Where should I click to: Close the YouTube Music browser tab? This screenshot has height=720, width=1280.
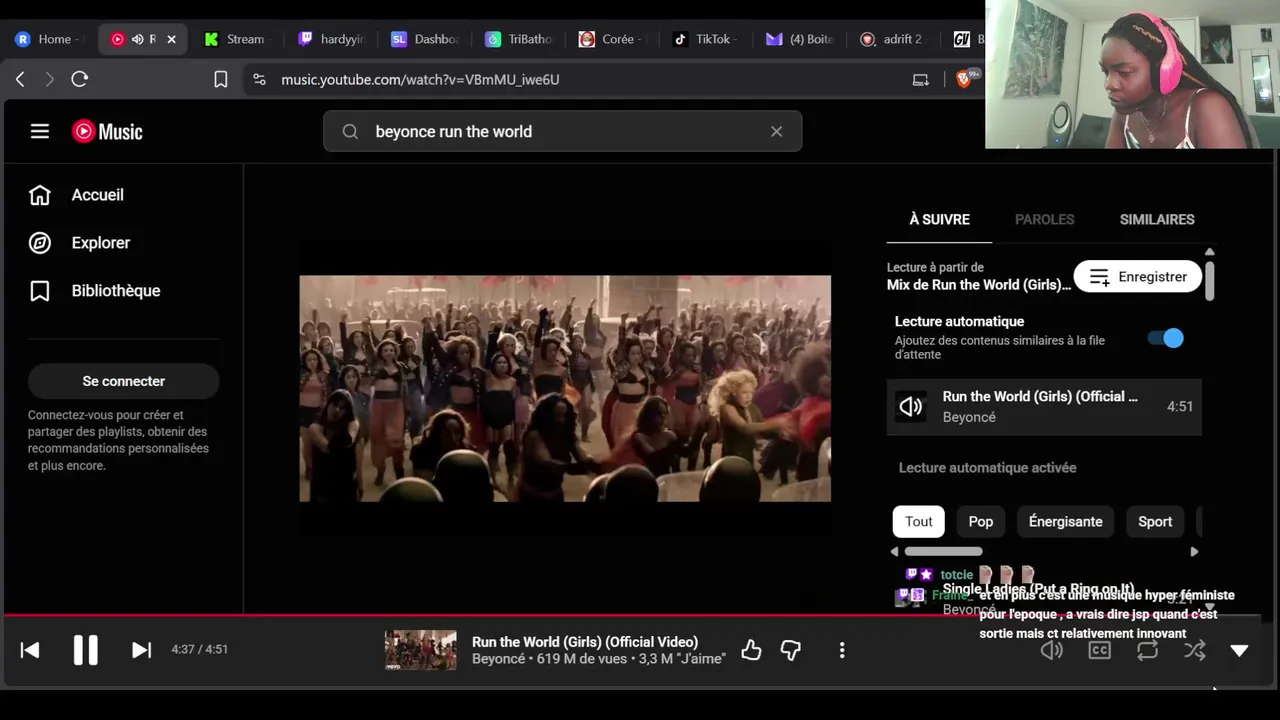point(171,39)
